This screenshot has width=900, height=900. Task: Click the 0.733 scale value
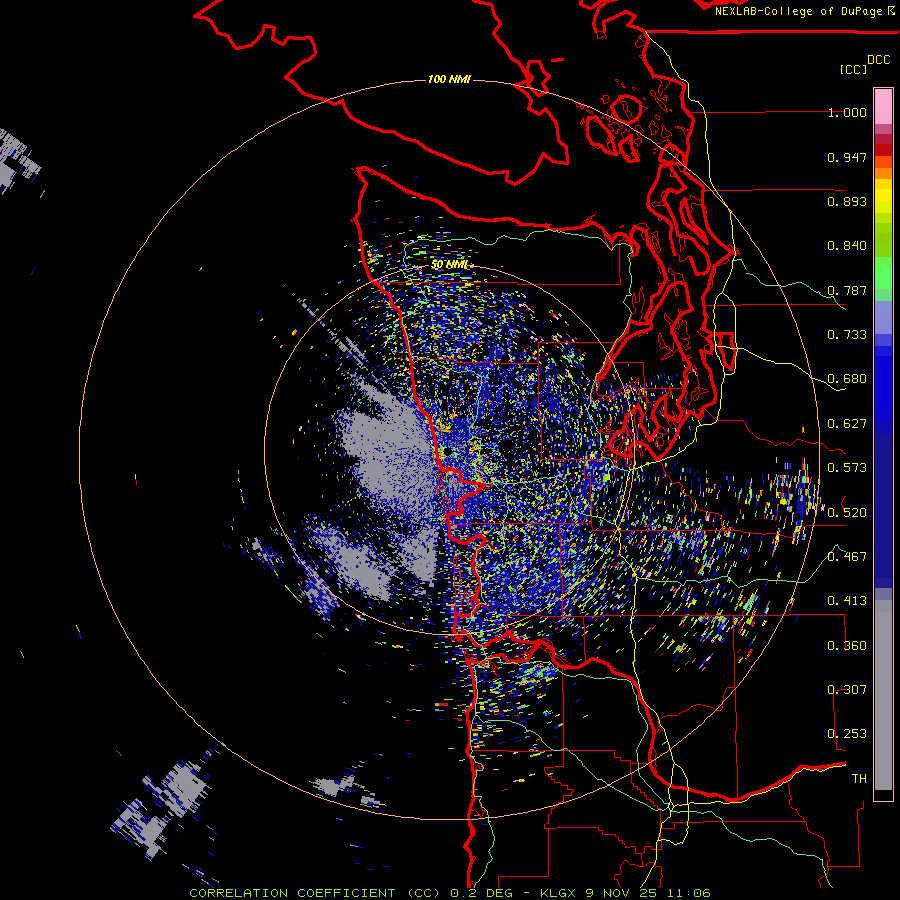click(847, 335)
